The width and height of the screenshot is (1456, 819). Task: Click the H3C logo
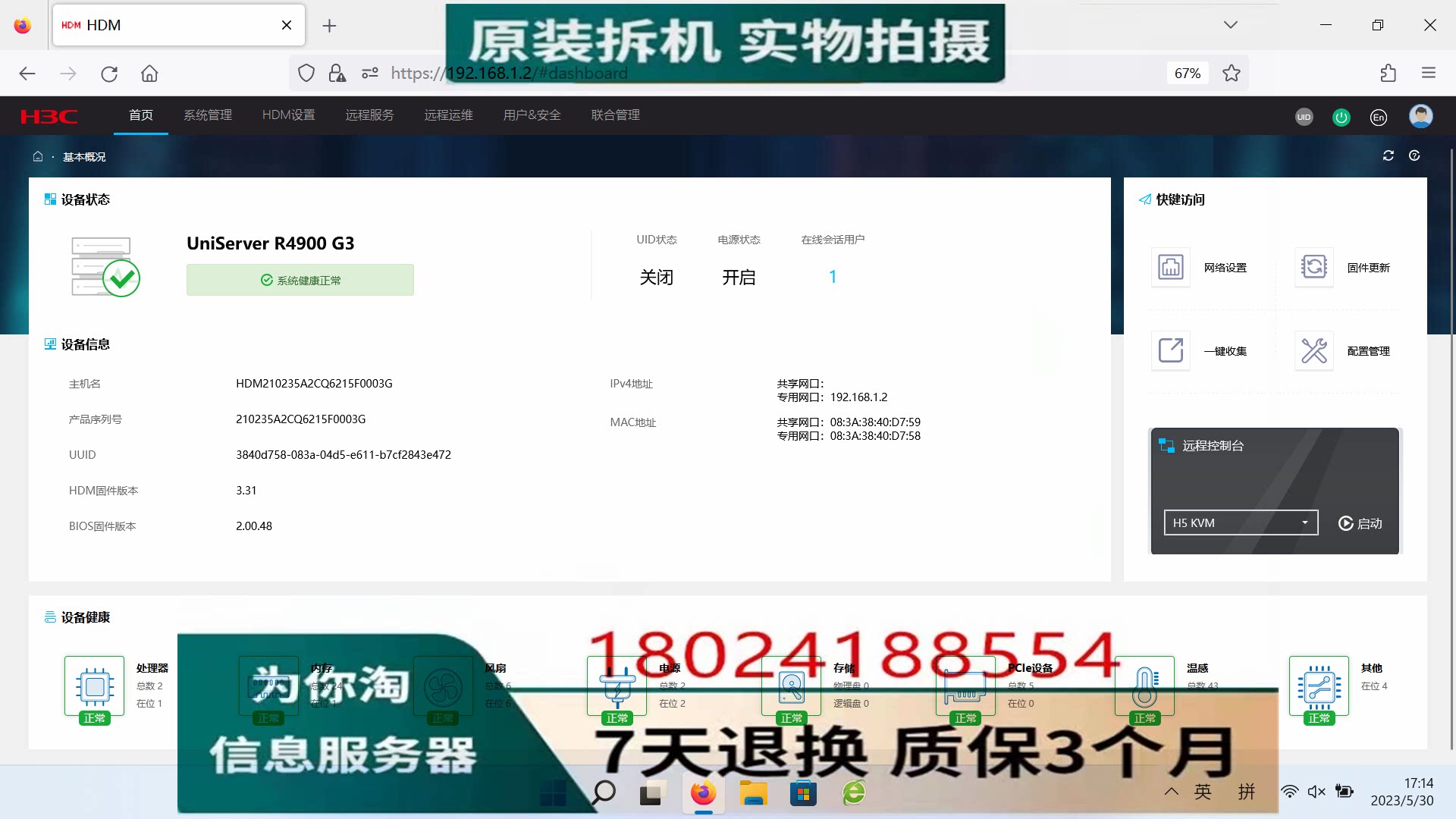[49, 116]
